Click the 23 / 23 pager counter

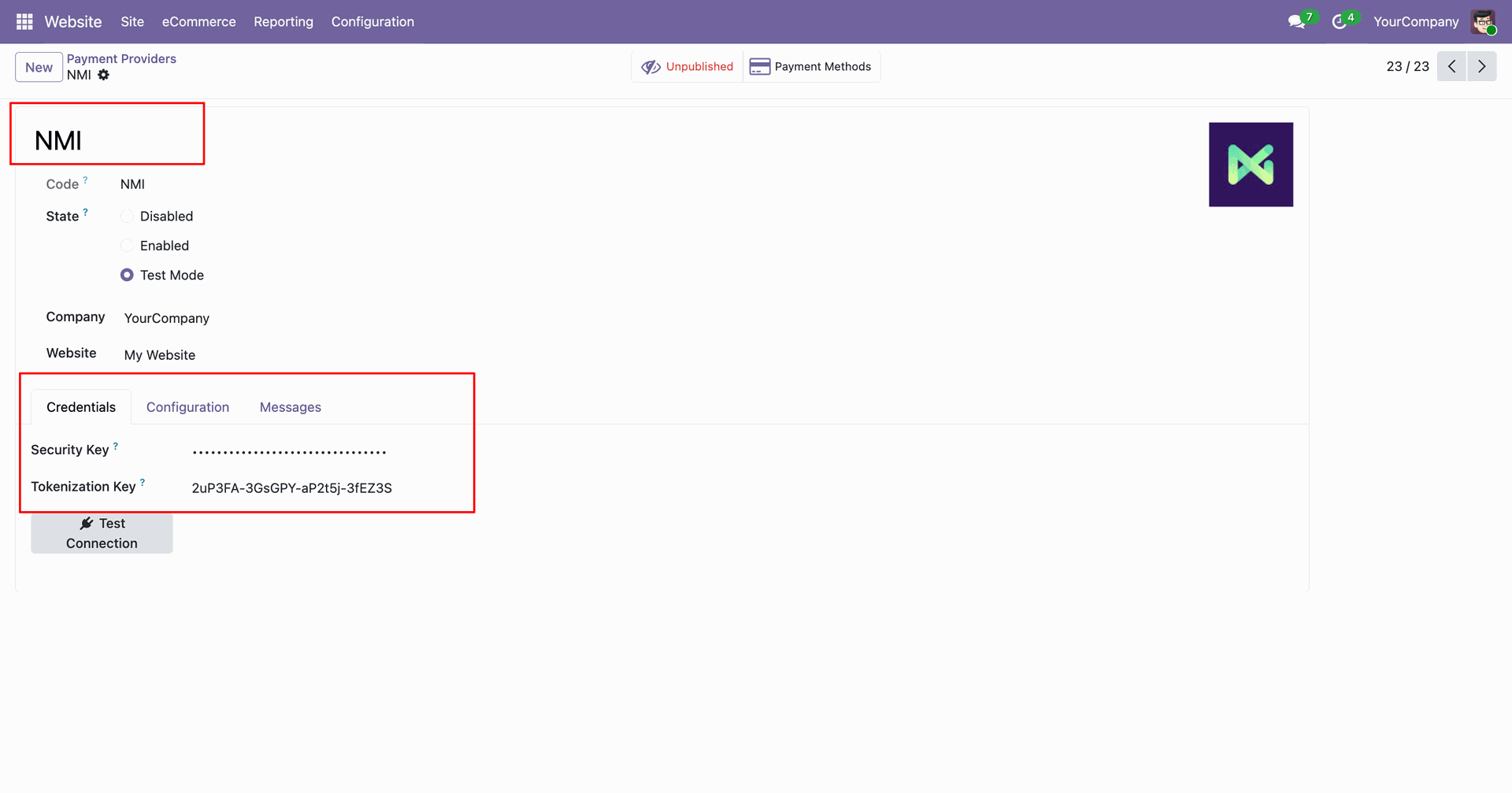1407,66
